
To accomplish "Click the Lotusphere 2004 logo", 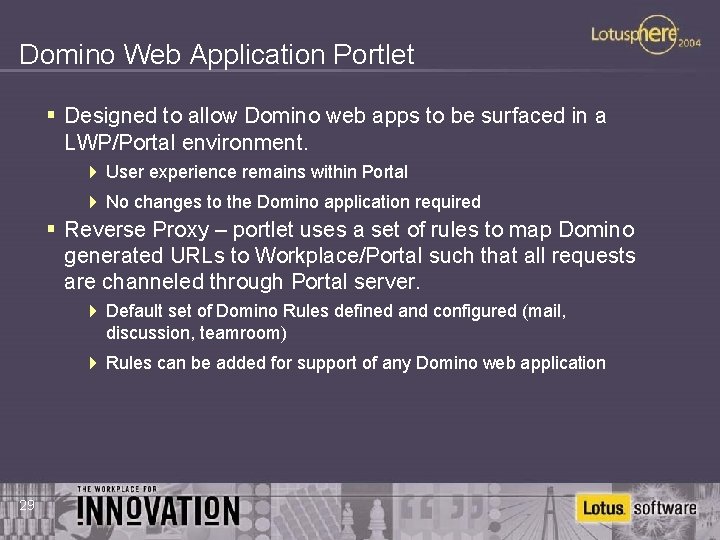I will pos(646,35).
